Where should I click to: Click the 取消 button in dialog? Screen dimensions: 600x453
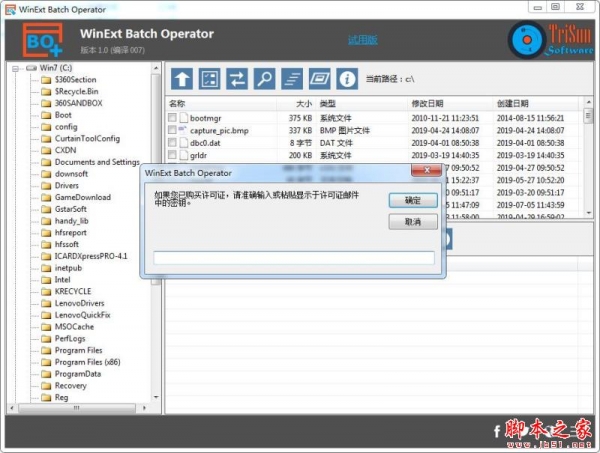(413, 222)
